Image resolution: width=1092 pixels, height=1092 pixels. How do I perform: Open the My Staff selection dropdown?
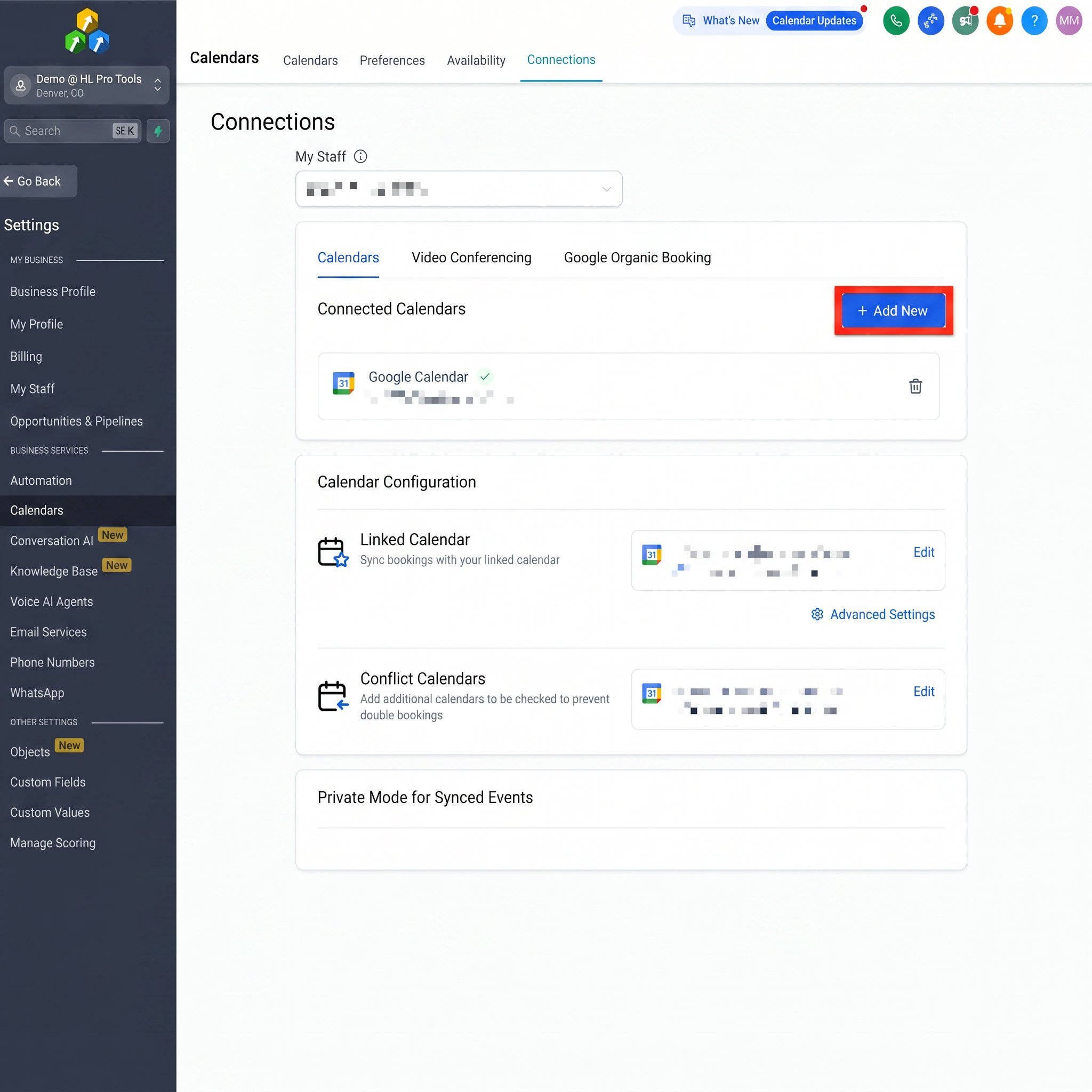click(x=459, y=189)
